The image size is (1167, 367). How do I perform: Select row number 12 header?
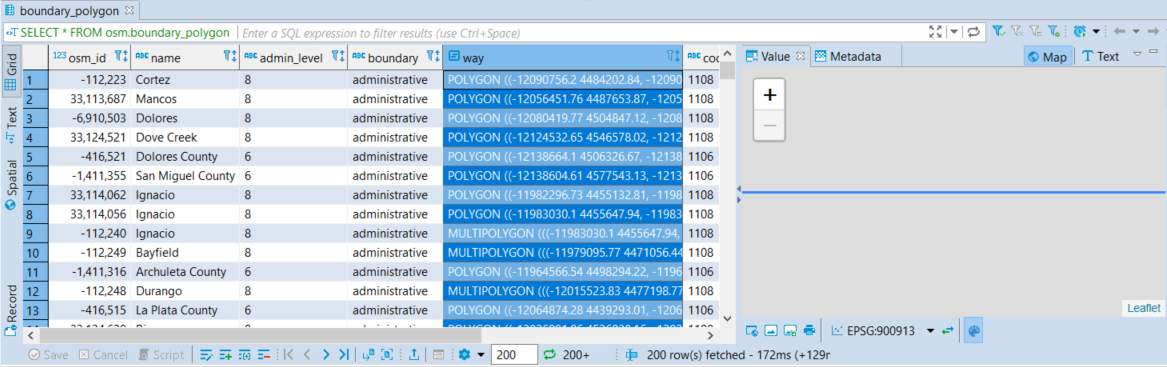[36, 291]
